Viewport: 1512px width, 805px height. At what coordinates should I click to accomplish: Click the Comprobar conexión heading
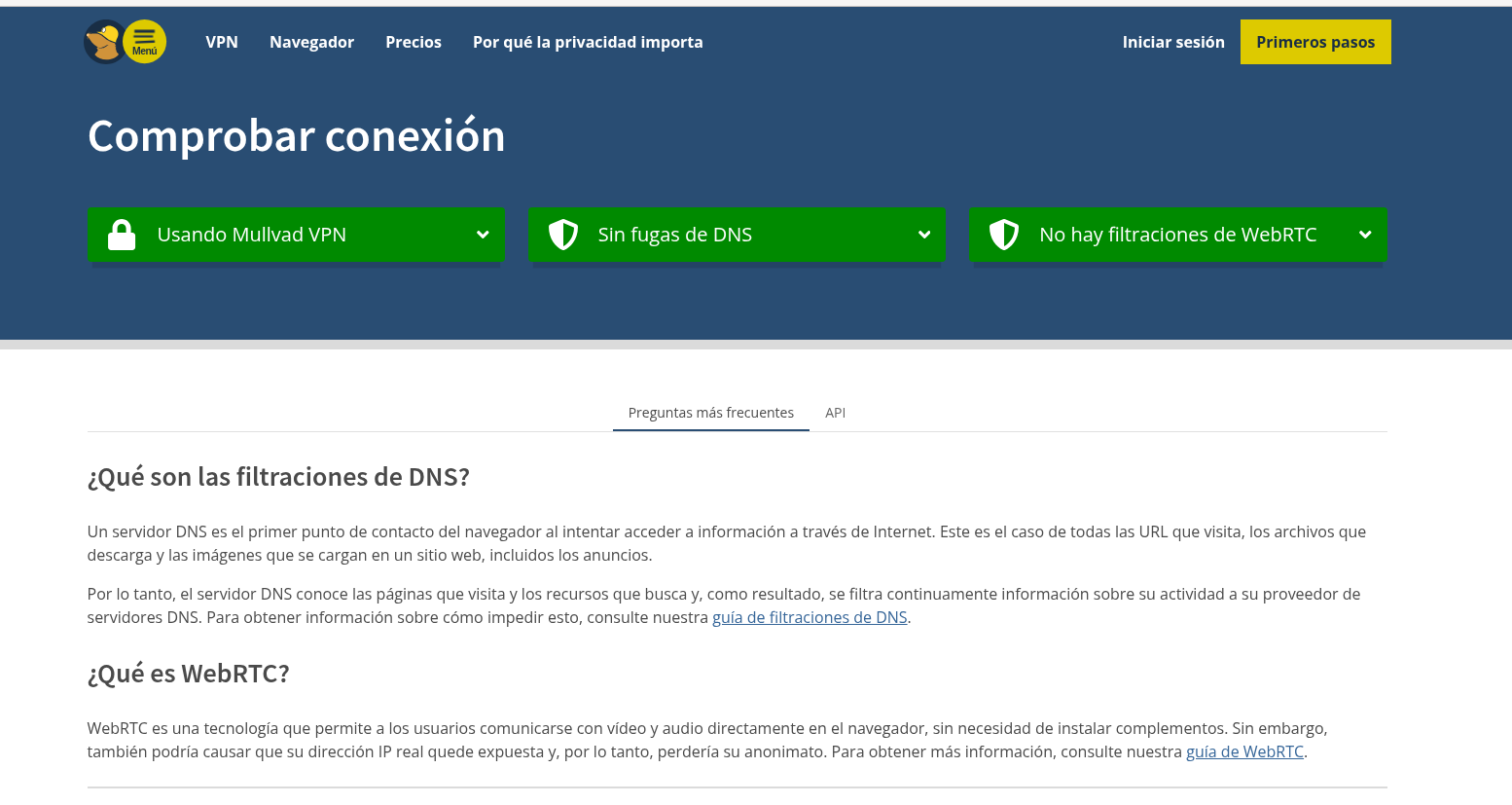[297, 136]
